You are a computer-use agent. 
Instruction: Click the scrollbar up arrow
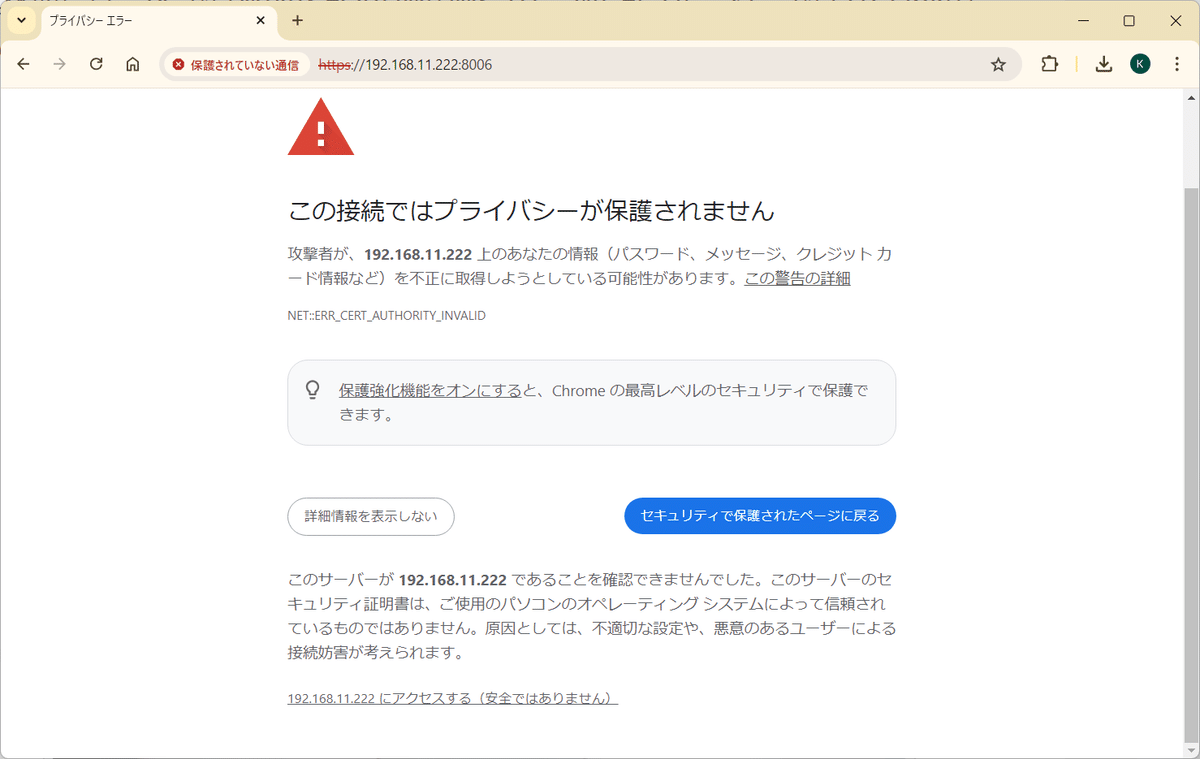tap(1191, 97)
